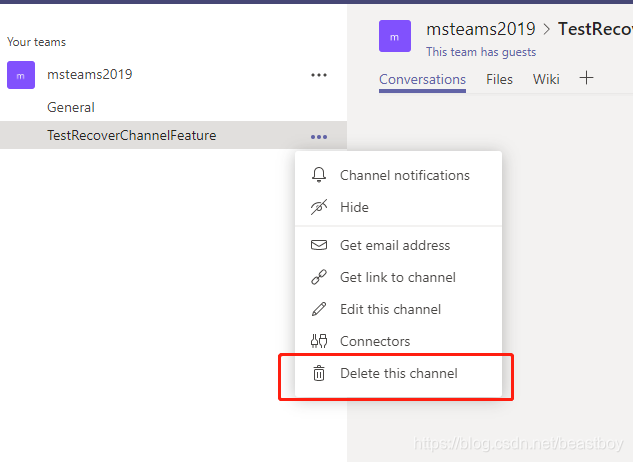Click the Connectors plug icon
Image resolution: width=633 pixels, height=462 pixels.
click(x=319, y=341)
